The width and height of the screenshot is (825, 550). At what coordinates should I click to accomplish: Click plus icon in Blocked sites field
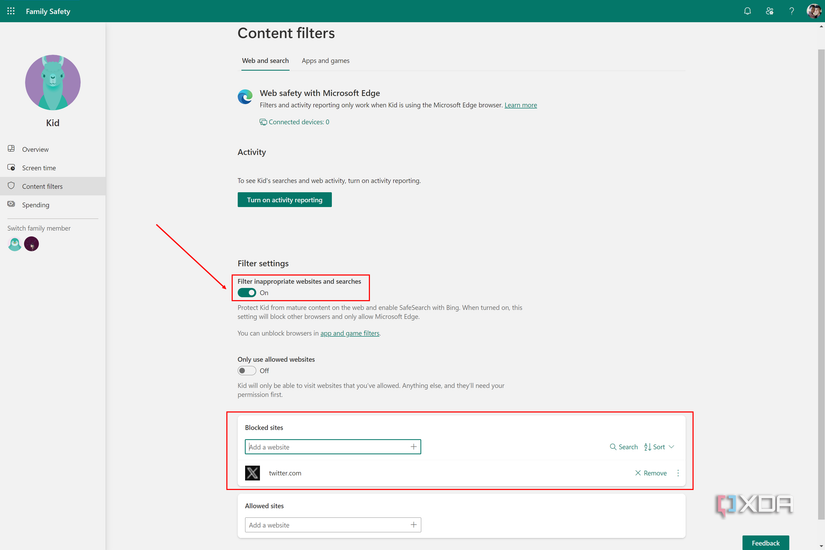414,447
